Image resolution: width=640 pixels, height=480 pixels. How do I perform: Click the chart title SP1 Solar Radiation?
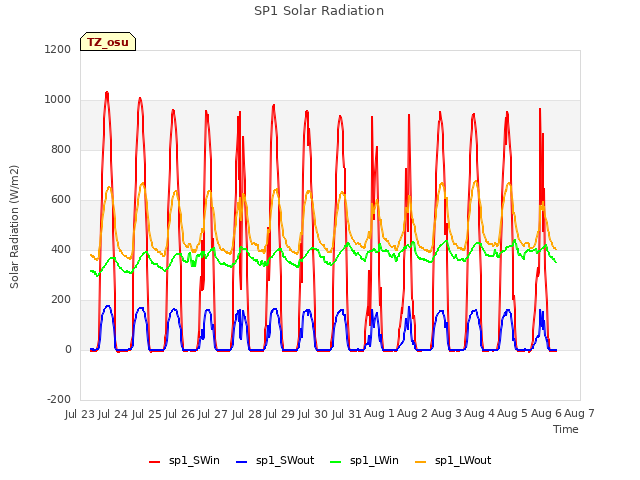click(319, 11)
